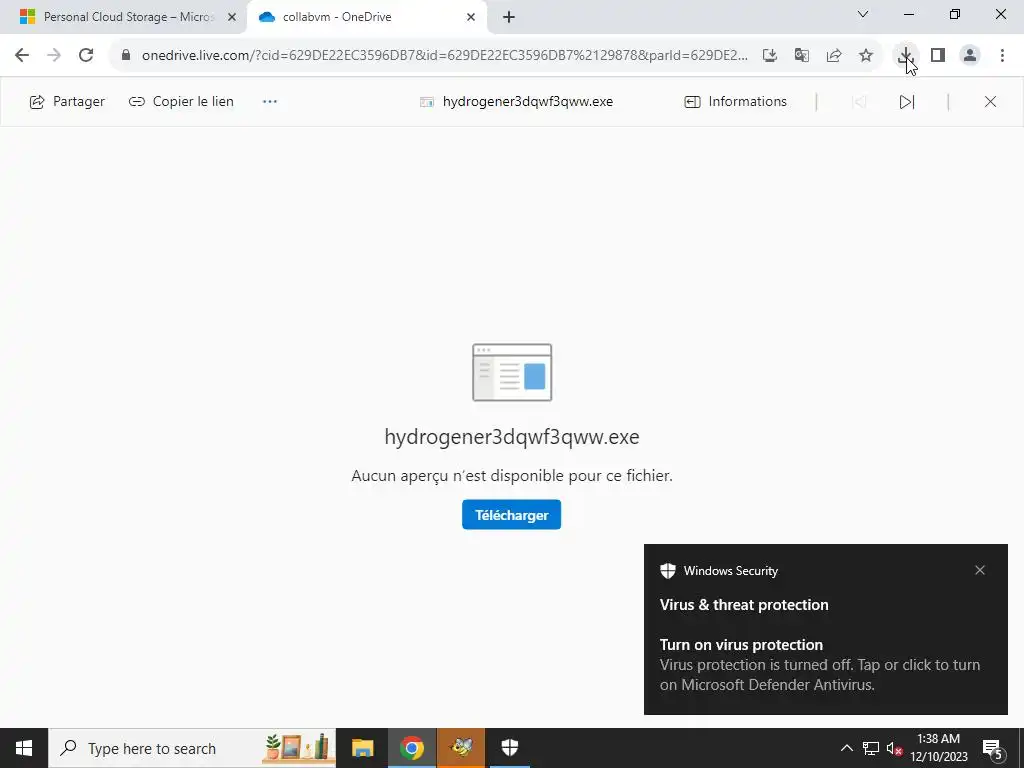
Task: Close the OneDrive file preview
Action: [990, 102]
